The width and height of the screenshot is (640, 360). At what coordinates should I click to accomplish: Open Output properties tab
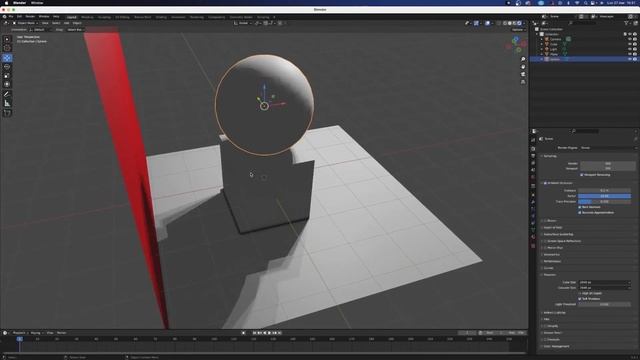point(533,156)
